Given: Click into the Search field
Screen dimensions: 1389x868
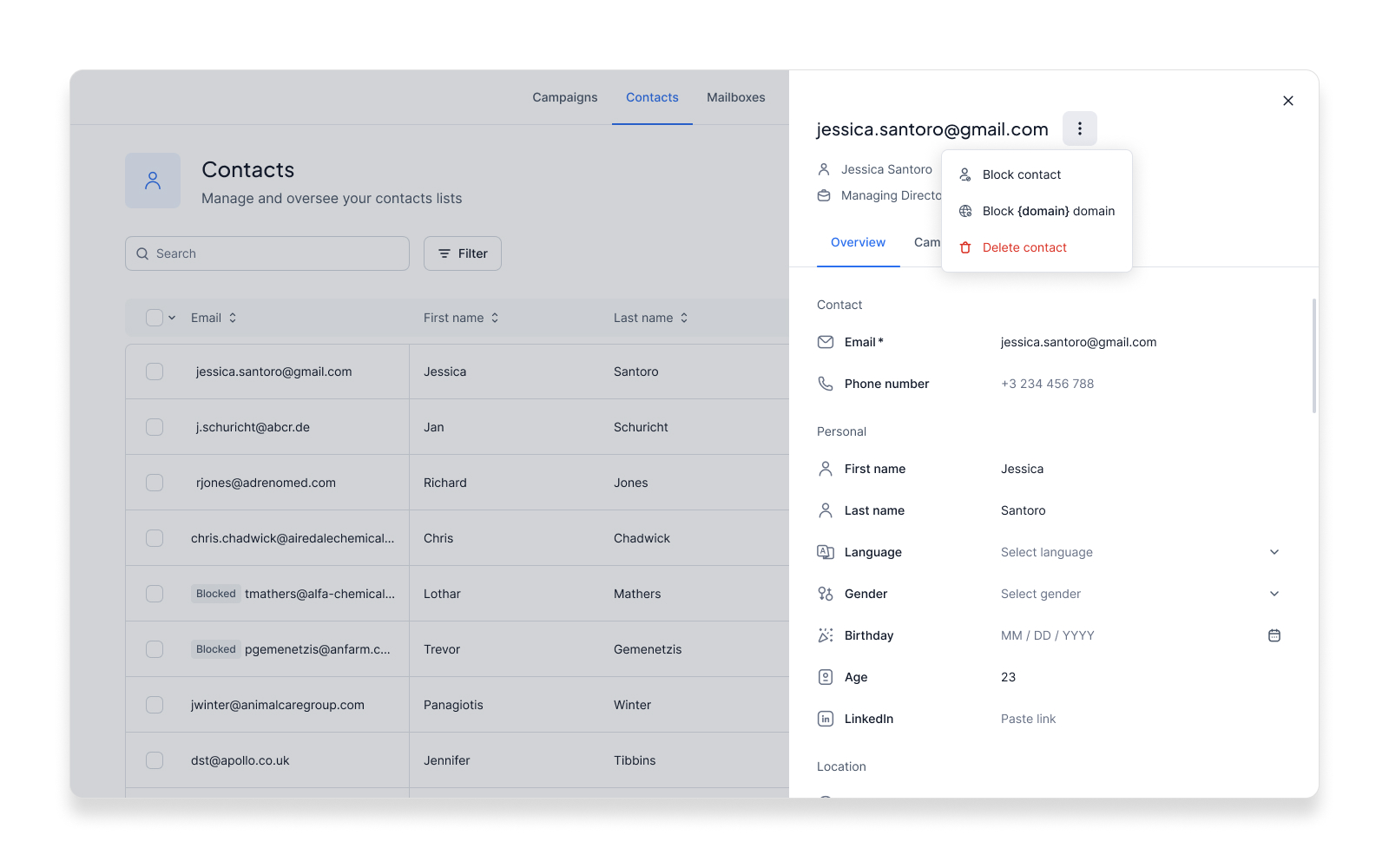Looking at the screenshot, I should click(267, 253).
